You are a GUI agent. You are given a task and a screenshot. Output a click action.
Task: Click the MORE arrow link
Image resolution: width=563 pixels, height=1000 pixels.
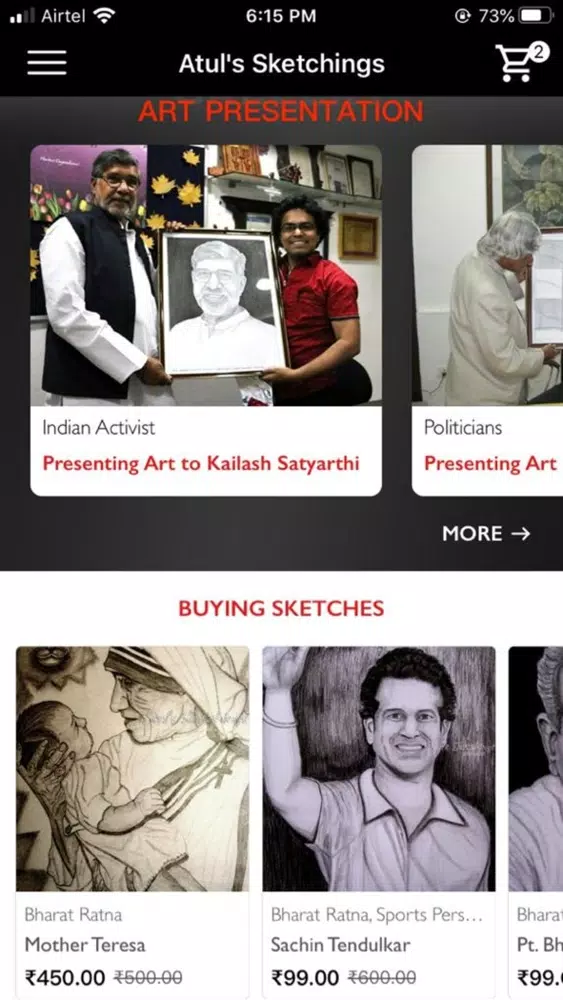pyautogui.click(x=486, y=533)
